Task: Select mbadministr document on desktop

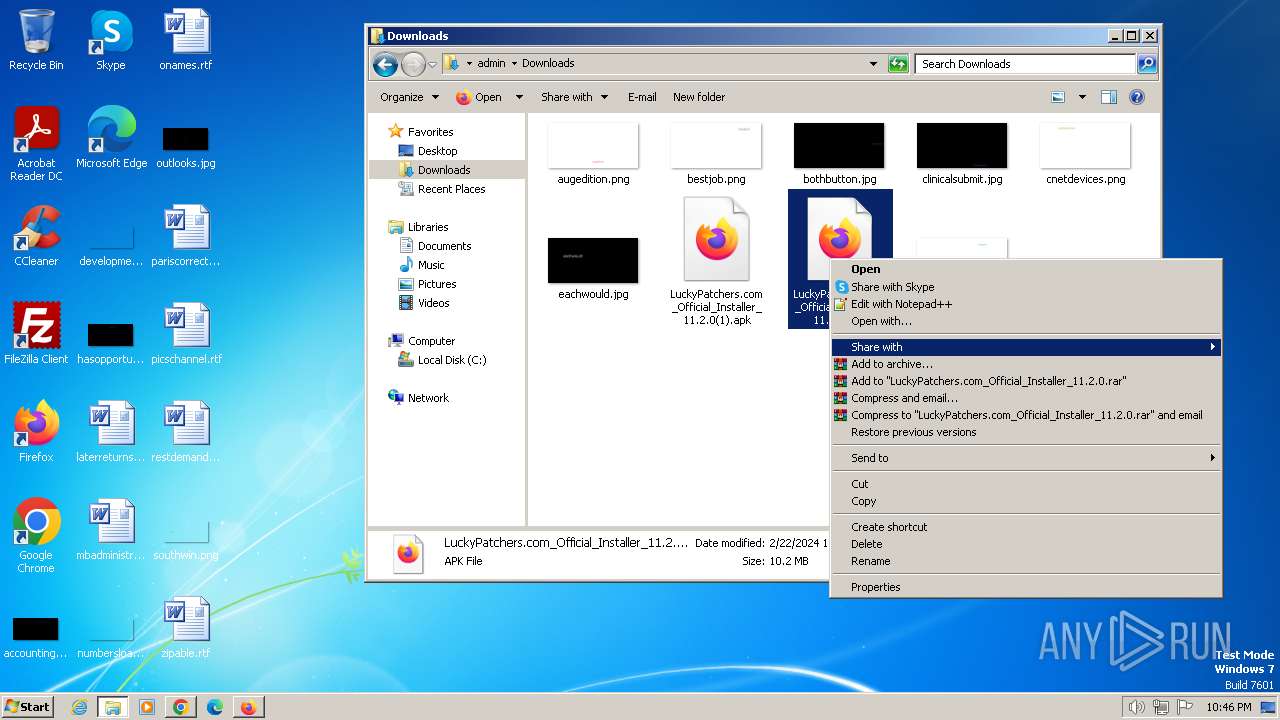Action: pyautogui.click(x=111, y=530)
